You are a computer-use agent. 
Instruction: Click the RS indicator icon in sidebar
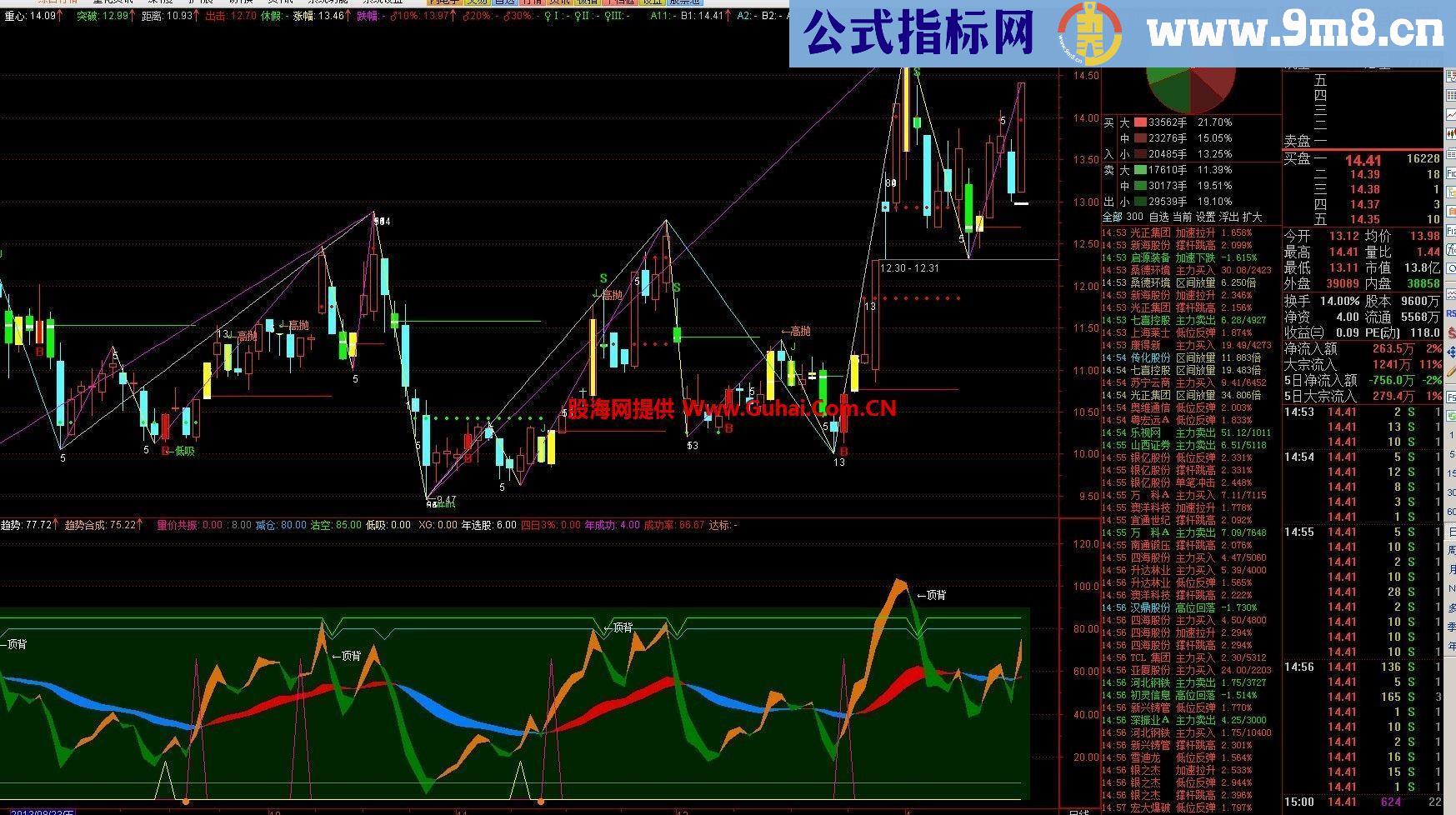click(x=1451, y=312)
